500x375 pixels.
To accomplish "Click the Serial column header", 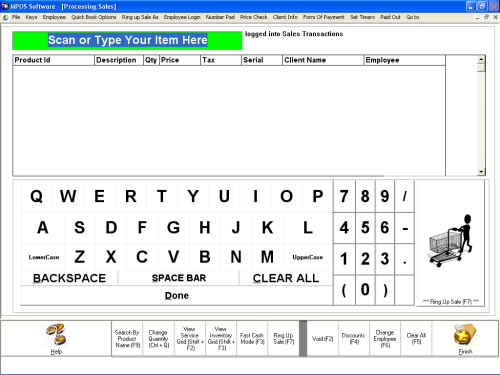I will [261, 60].
